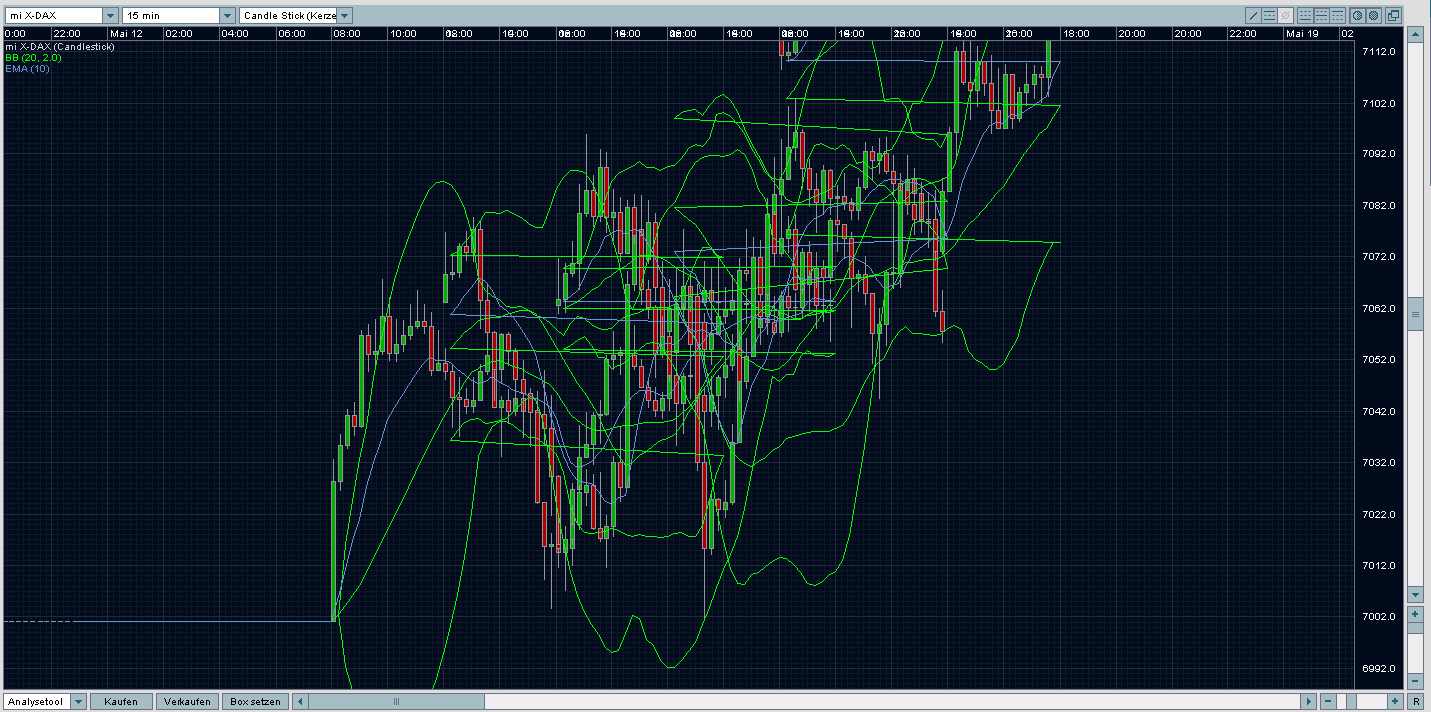Image resolution: width=1431 pixels, height=712 pixels.
Task: Reset chart view with the R button
Action: click(x=1415, y=701)
